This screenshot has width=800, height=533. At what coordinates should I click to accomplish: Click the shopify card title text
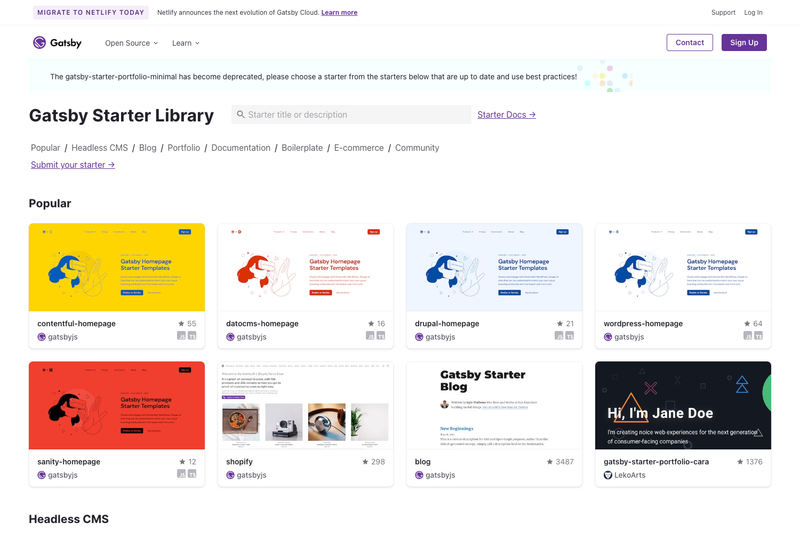click(x=239, y=462)
